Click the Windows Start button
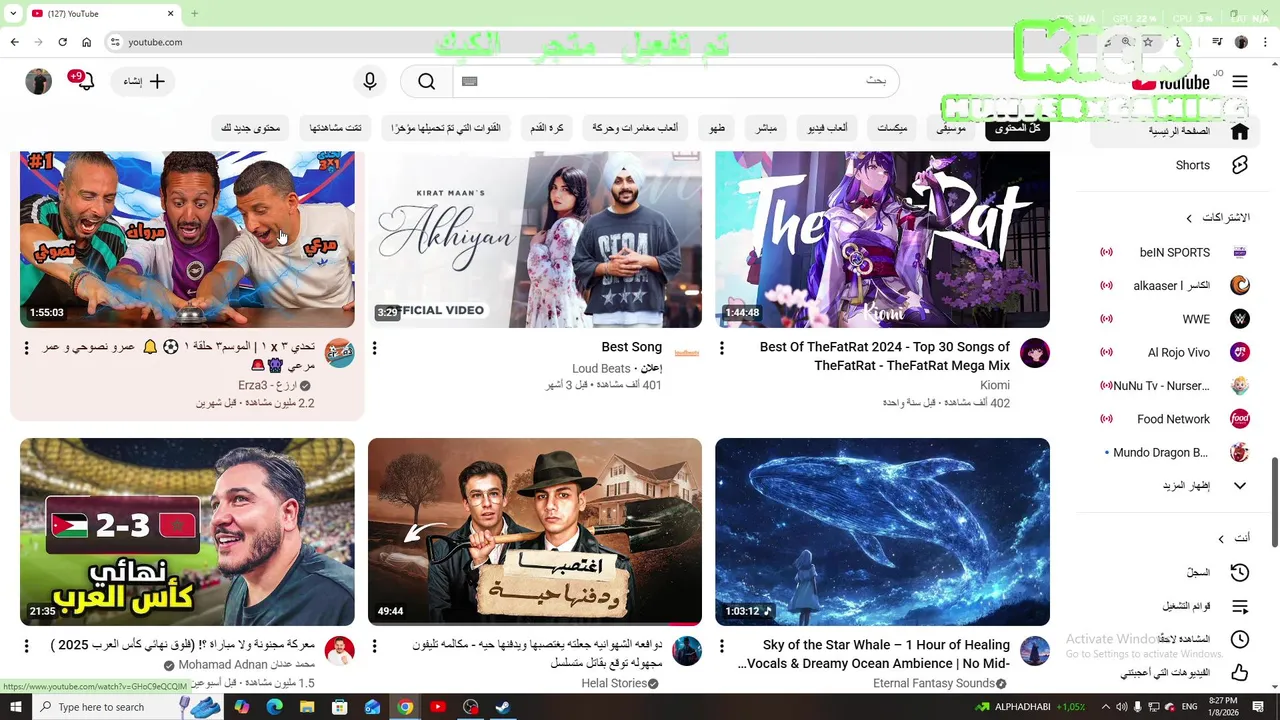The image size is (1280, 720). point(16,707)
